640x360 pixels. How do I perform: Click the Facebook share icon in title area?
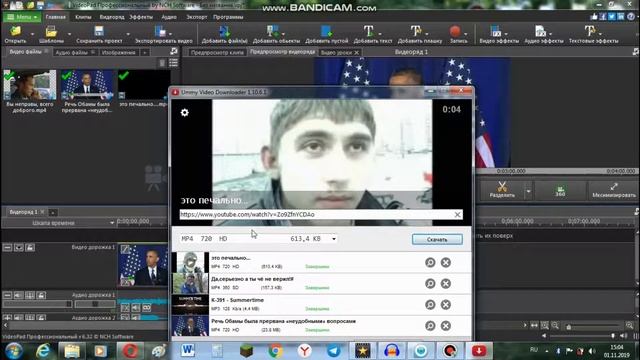pos(602,17)
